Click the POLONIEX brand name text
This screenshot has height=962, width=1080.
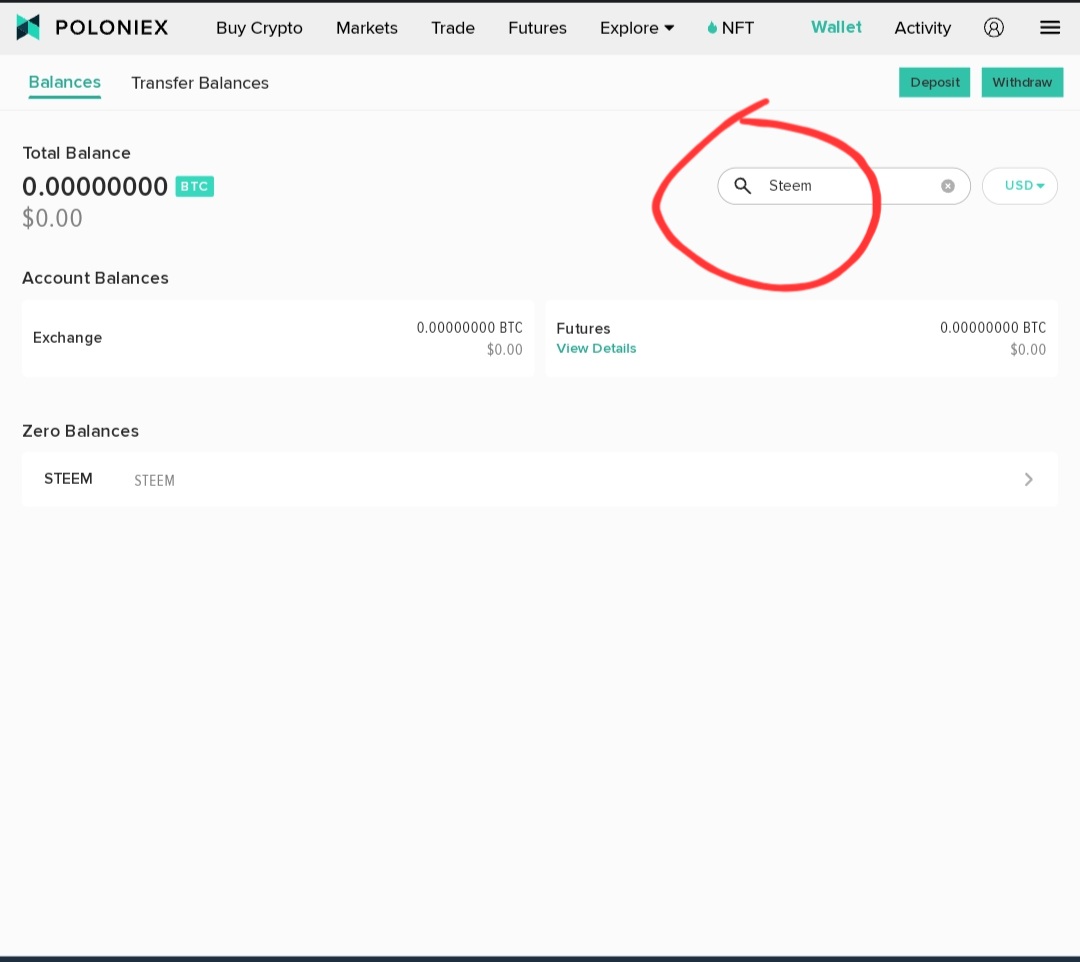tap(112, 28)
